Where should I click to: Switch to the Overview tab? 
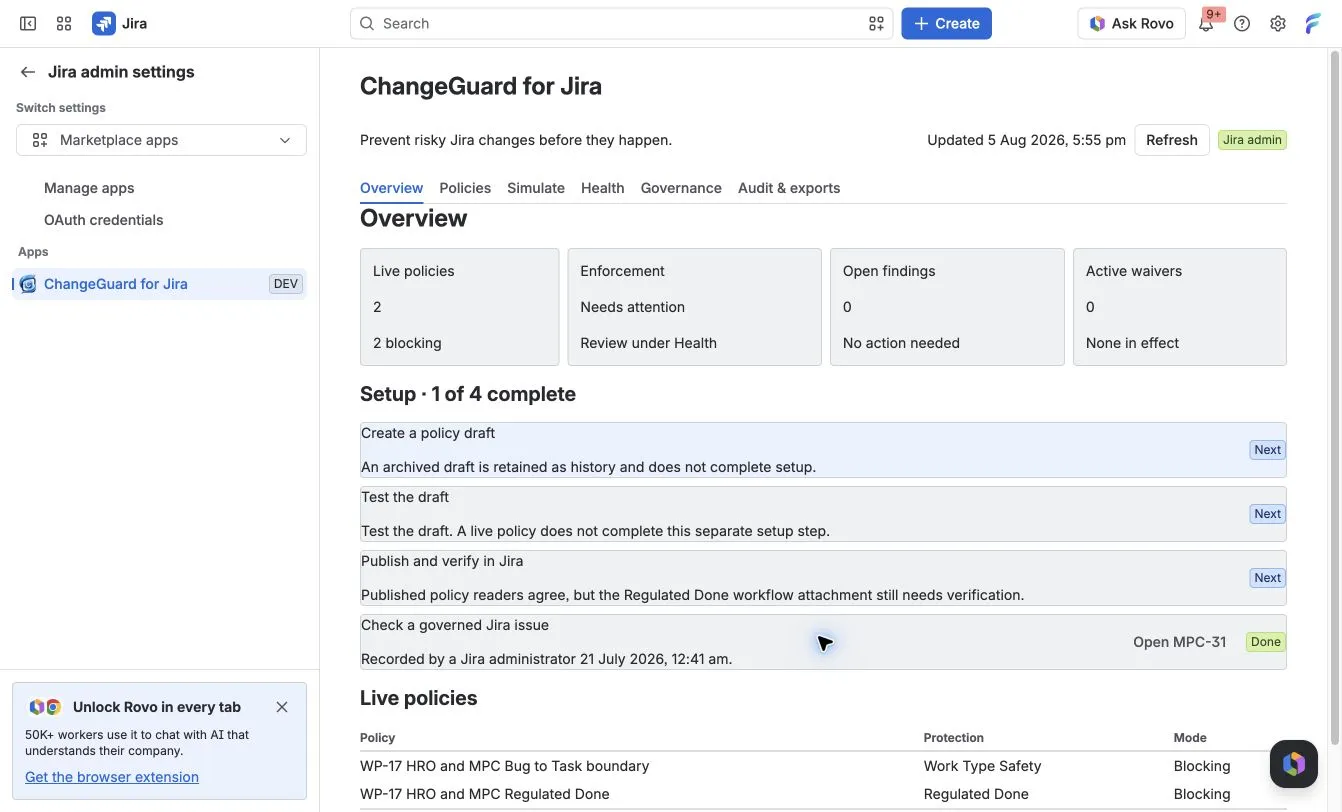pos(391,188)
